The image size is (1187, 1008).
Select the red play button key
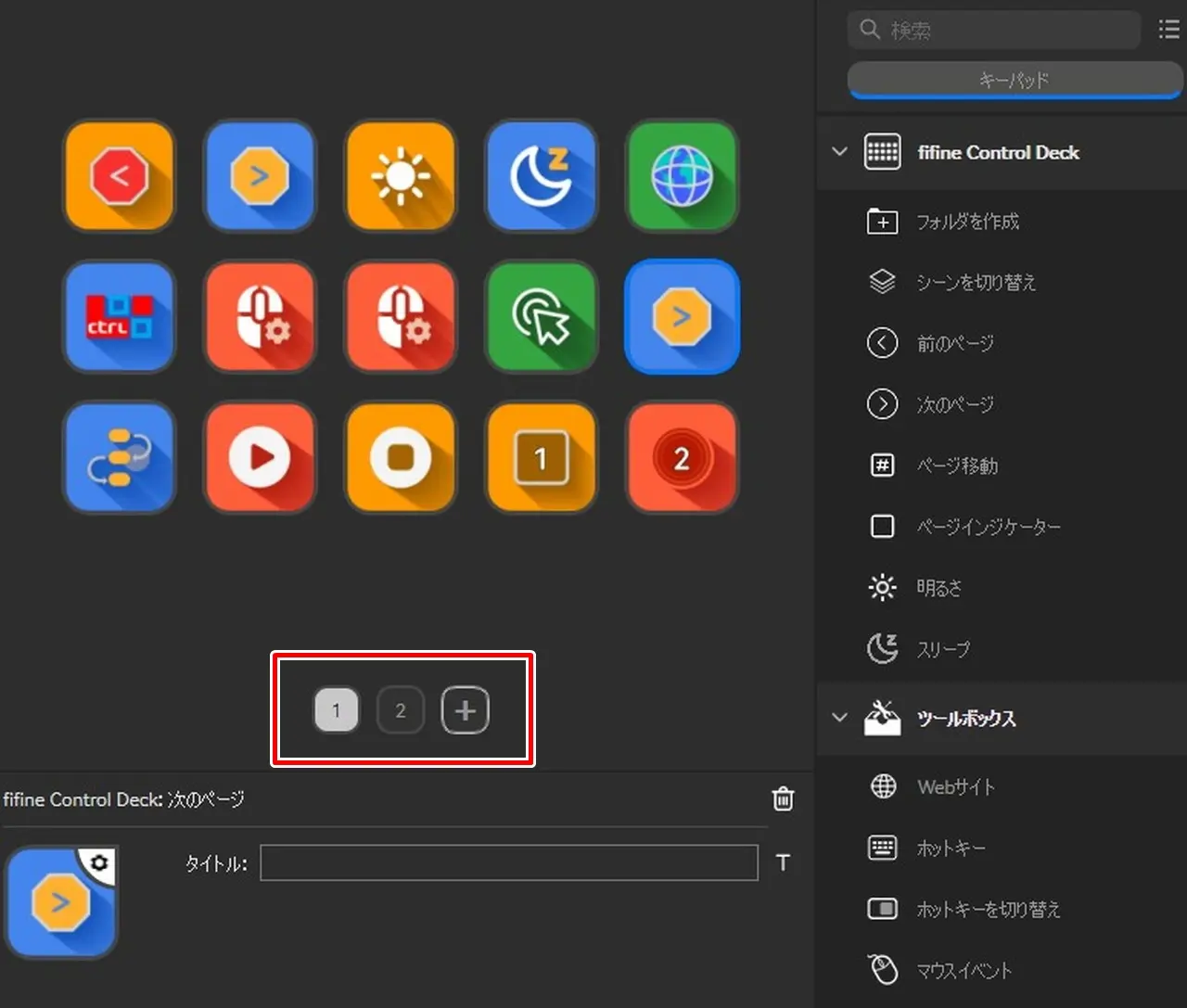260,457
